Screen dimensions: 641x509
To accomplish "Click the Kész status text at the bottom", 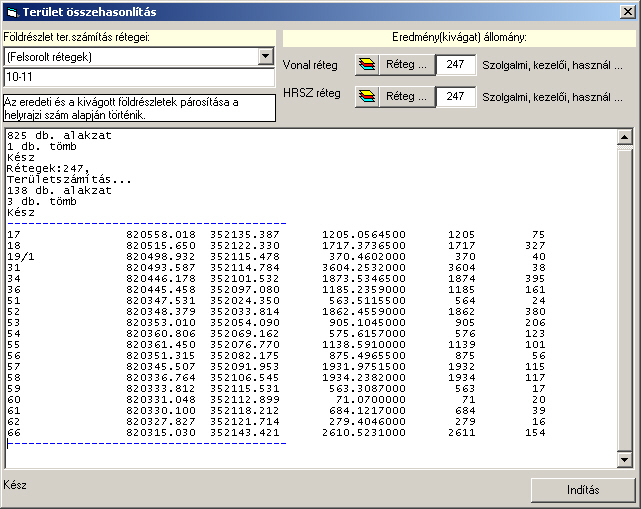I will [x=15, y=485].
